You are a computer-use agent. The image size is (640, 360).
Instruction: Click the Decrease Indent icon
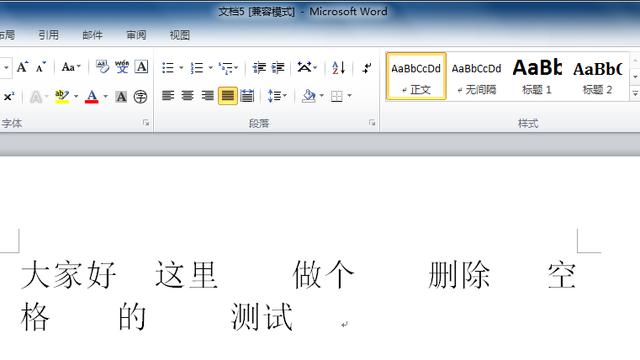tap(259, 67)
